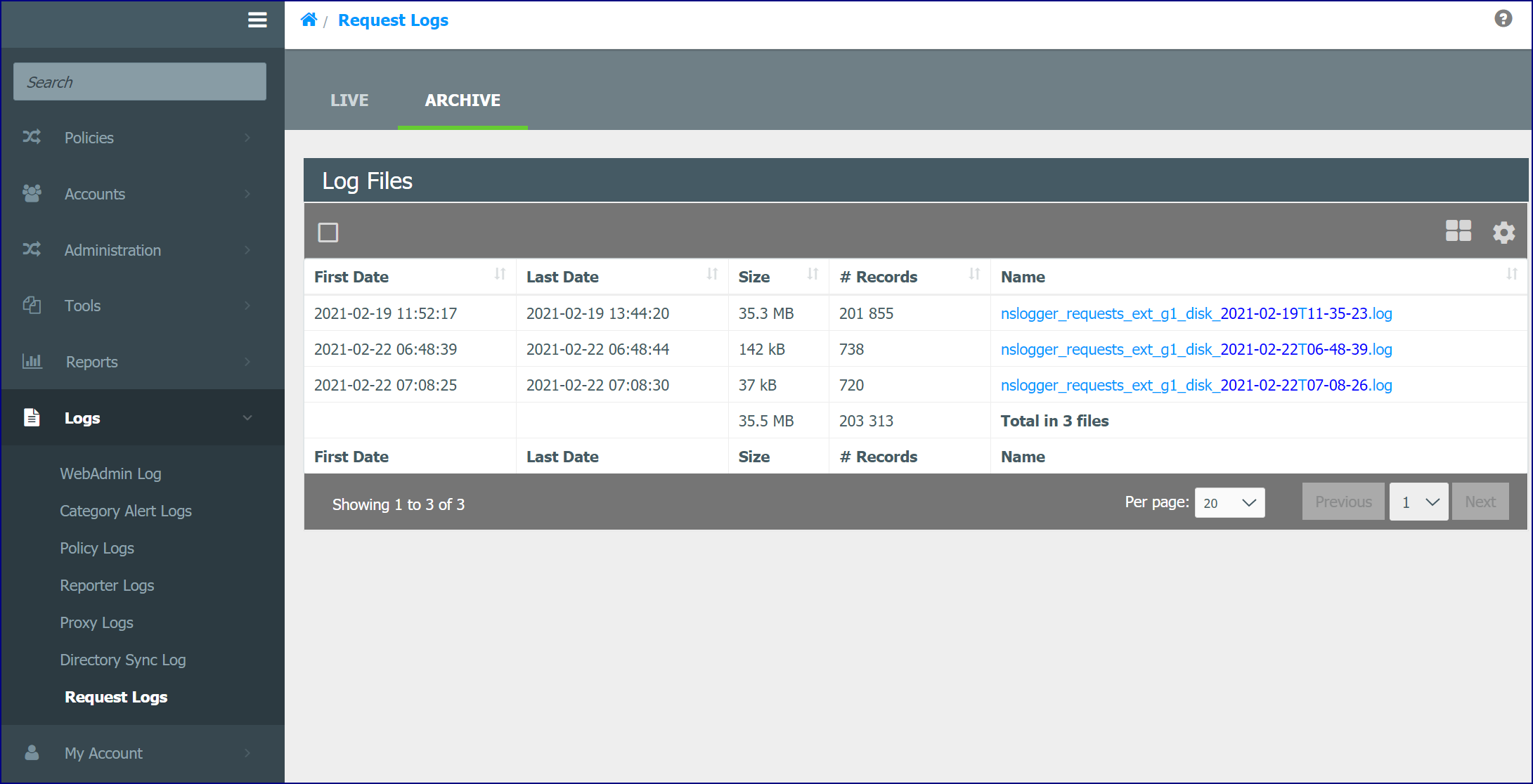
Task: Open the page number 1 dropdown
Action: [1418, 502]
